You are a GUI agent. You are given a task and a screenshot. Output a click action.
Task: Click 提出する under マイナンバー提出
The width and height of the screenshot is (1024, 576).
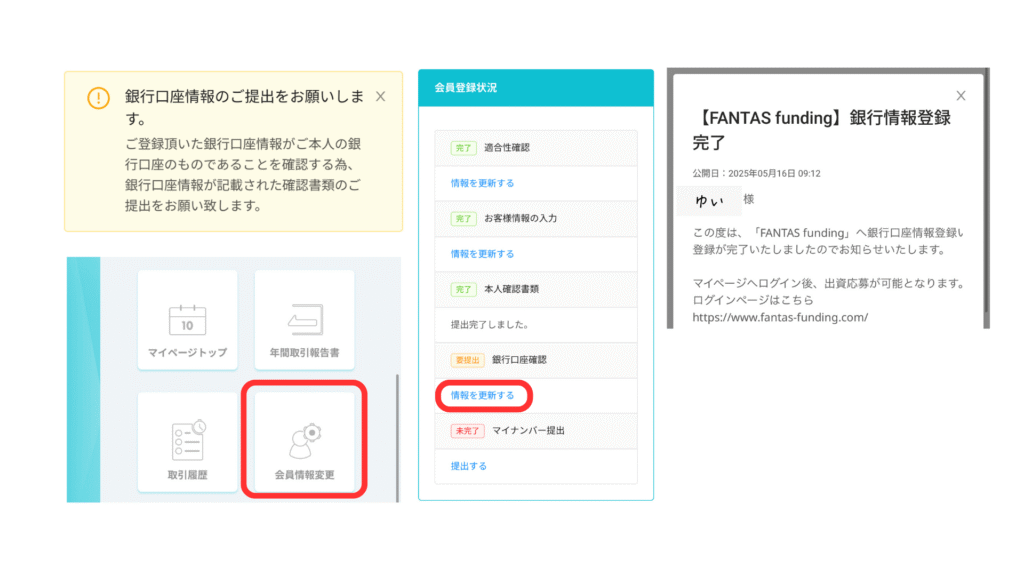pyautogui.click(x=468, y=466)
